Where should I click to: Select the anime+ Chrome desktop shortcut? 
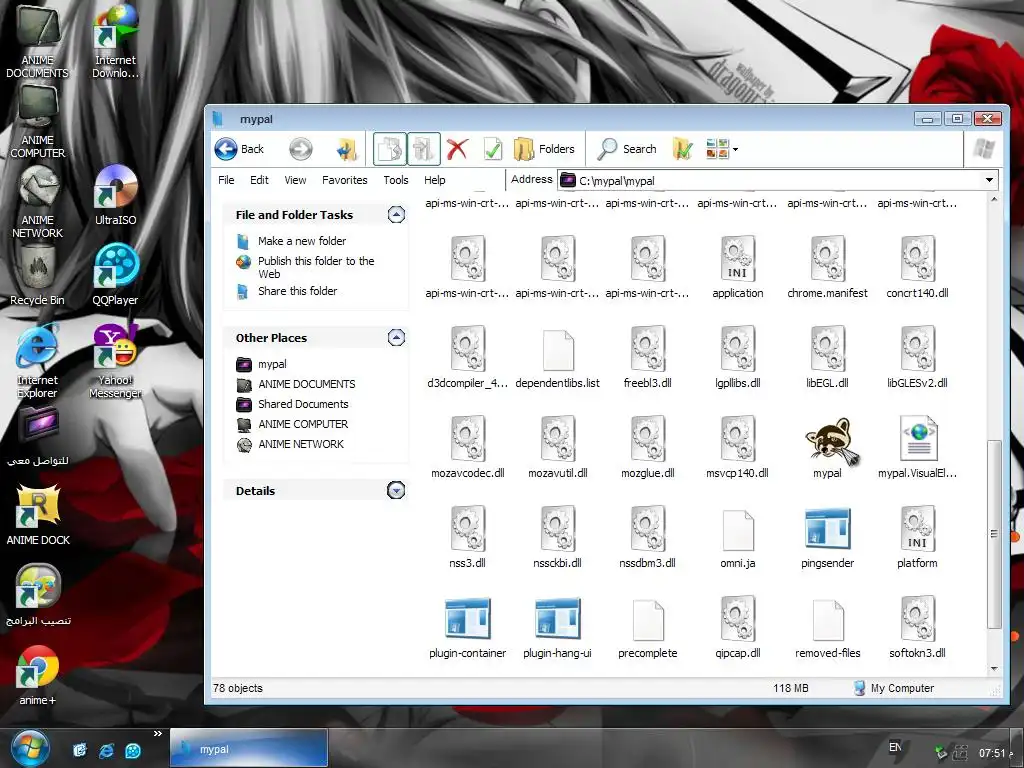pos(37,675)
